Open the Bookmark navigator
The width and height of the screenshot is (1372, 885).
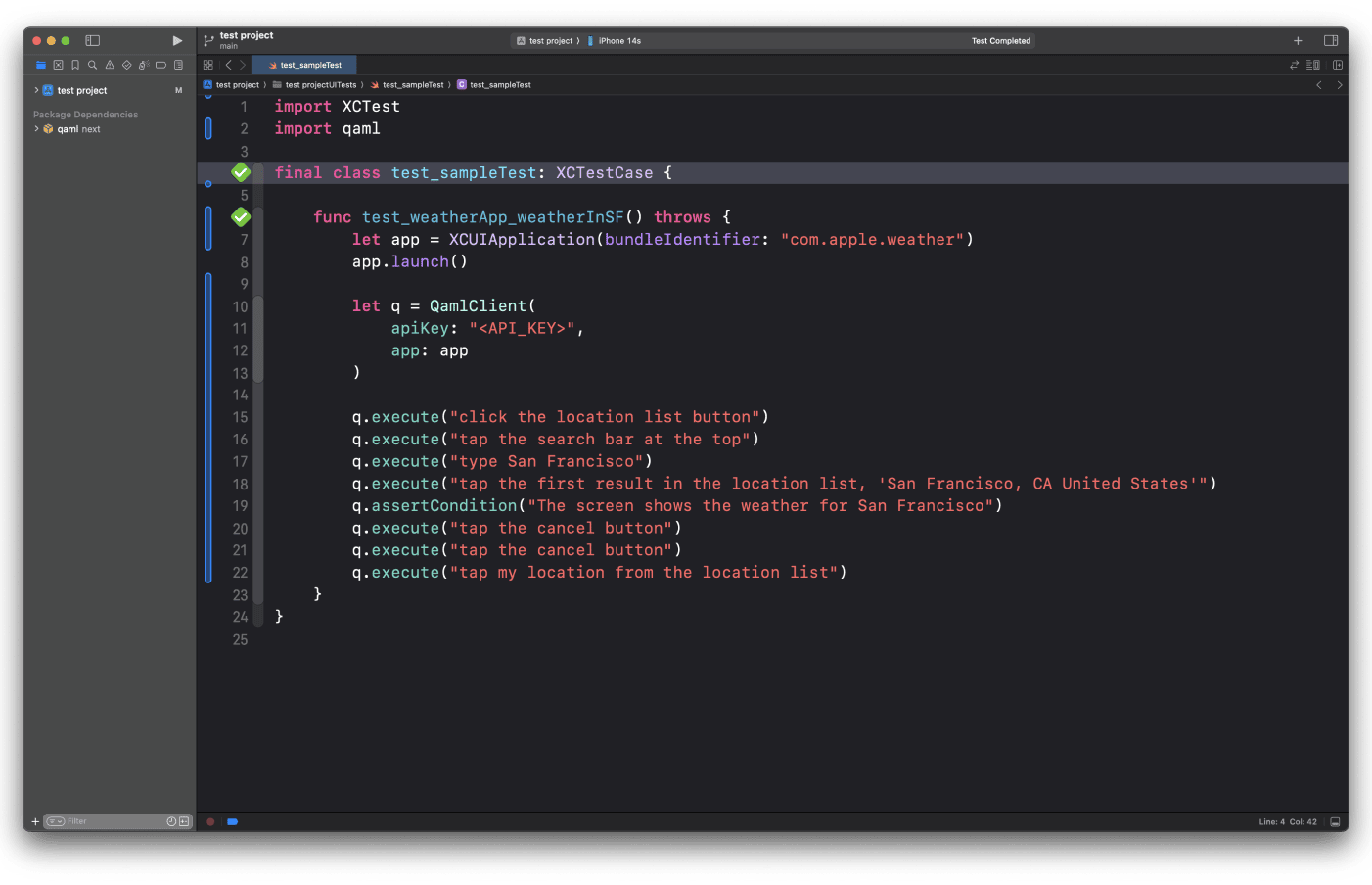point(75,65)
